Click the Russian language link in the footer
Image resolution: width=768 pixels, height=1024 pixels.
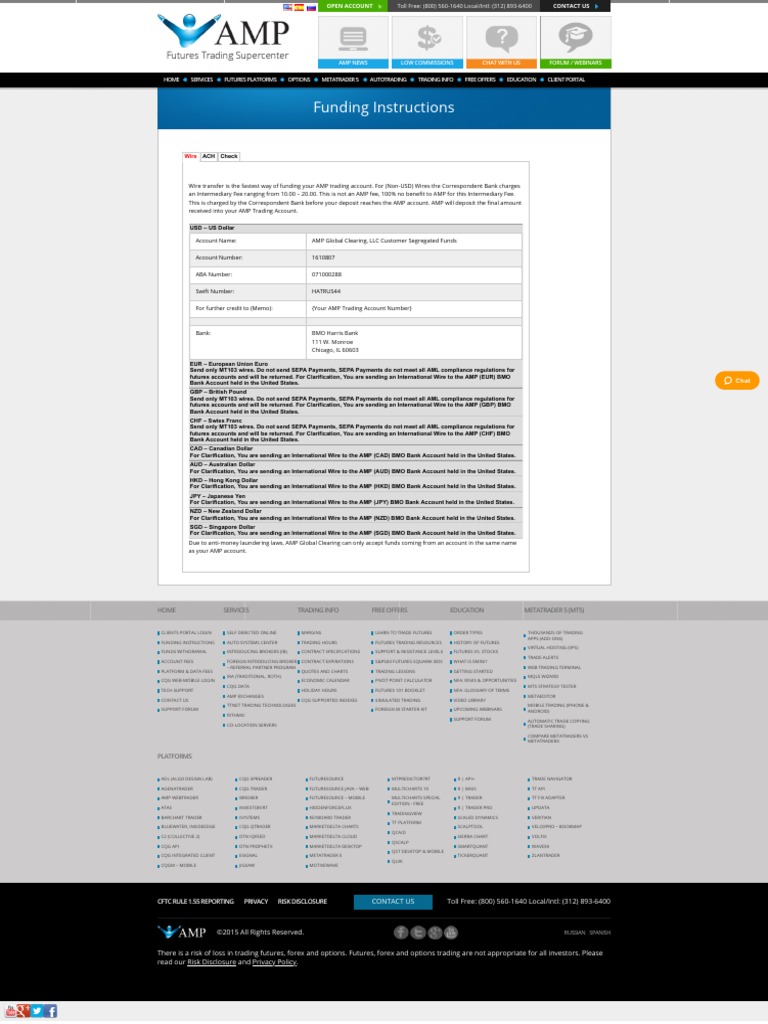[x=575, y=933]
